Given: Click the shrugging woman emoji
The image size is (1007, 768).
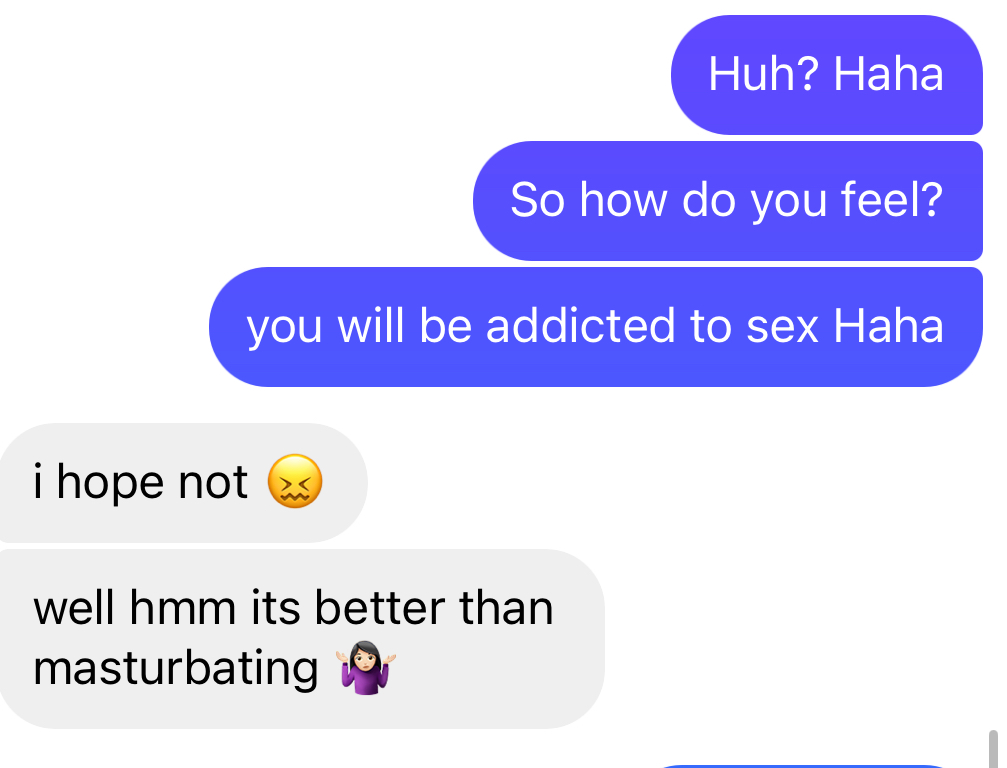Looking at the screenshot, I should pyautogui.click(x=366, y=668).
